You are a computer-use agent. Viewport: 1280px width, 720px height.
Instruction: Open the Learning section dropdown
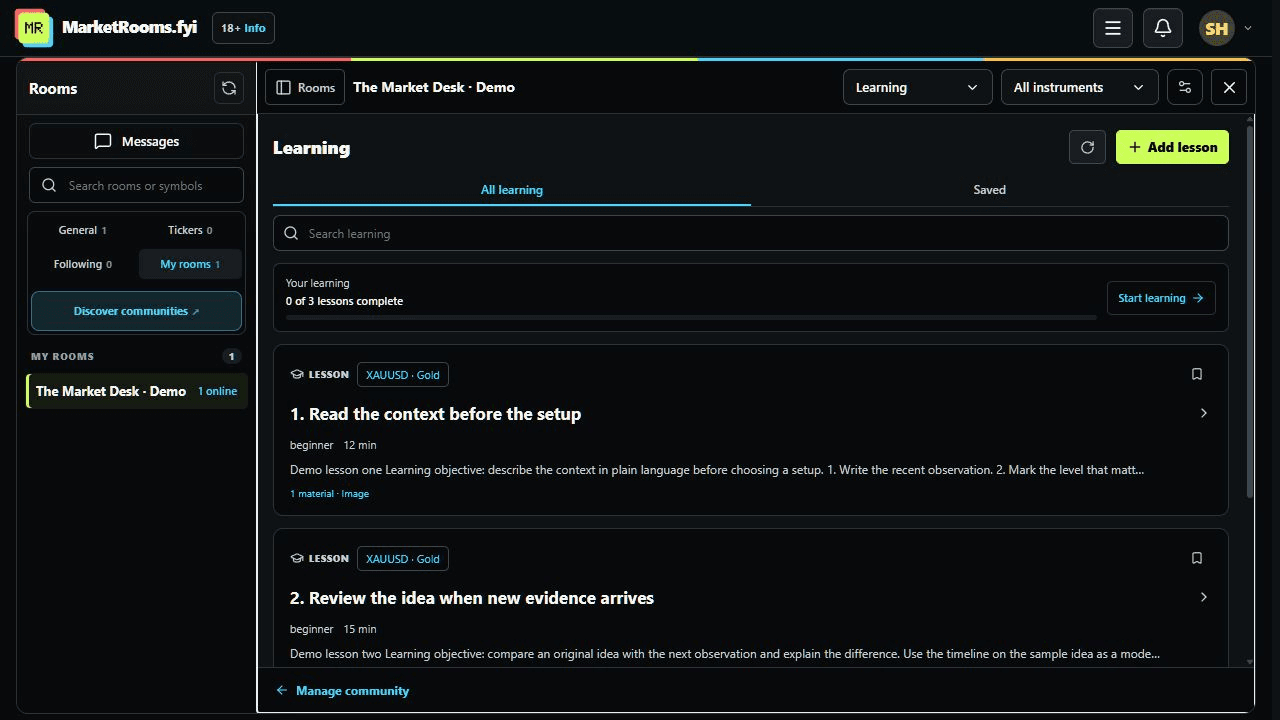[x=917, y=87]
